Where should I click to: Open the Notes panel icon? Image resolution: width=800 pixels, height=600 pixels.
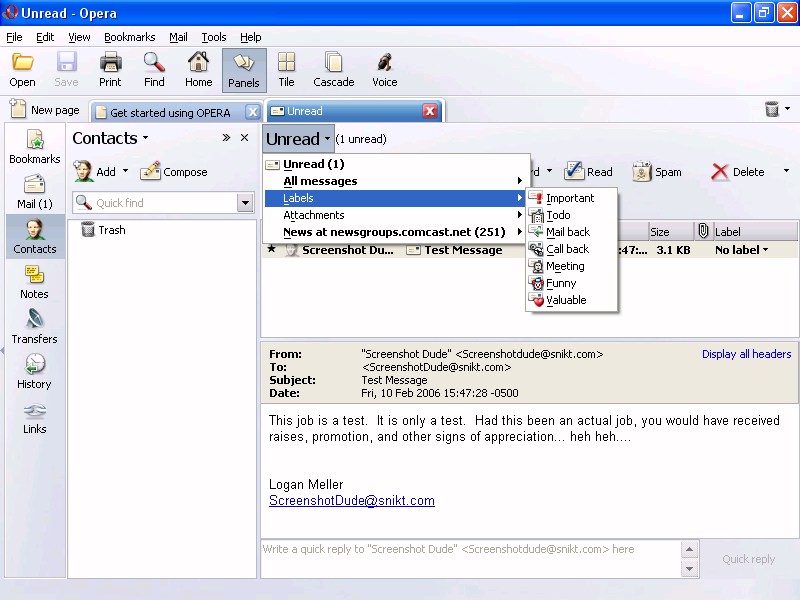pyautogui.click(x=34, y=282)
